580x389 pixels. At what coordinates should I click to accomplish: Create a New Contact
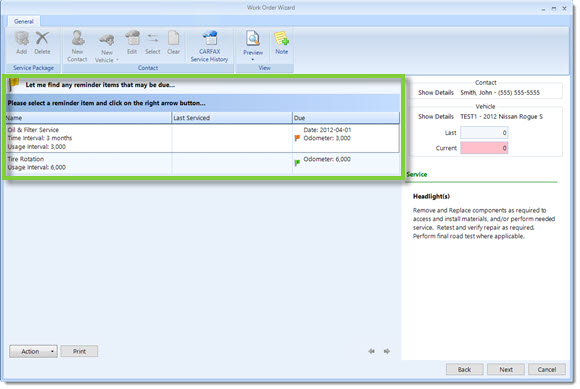pyautogui.click(x=77, y=46)
